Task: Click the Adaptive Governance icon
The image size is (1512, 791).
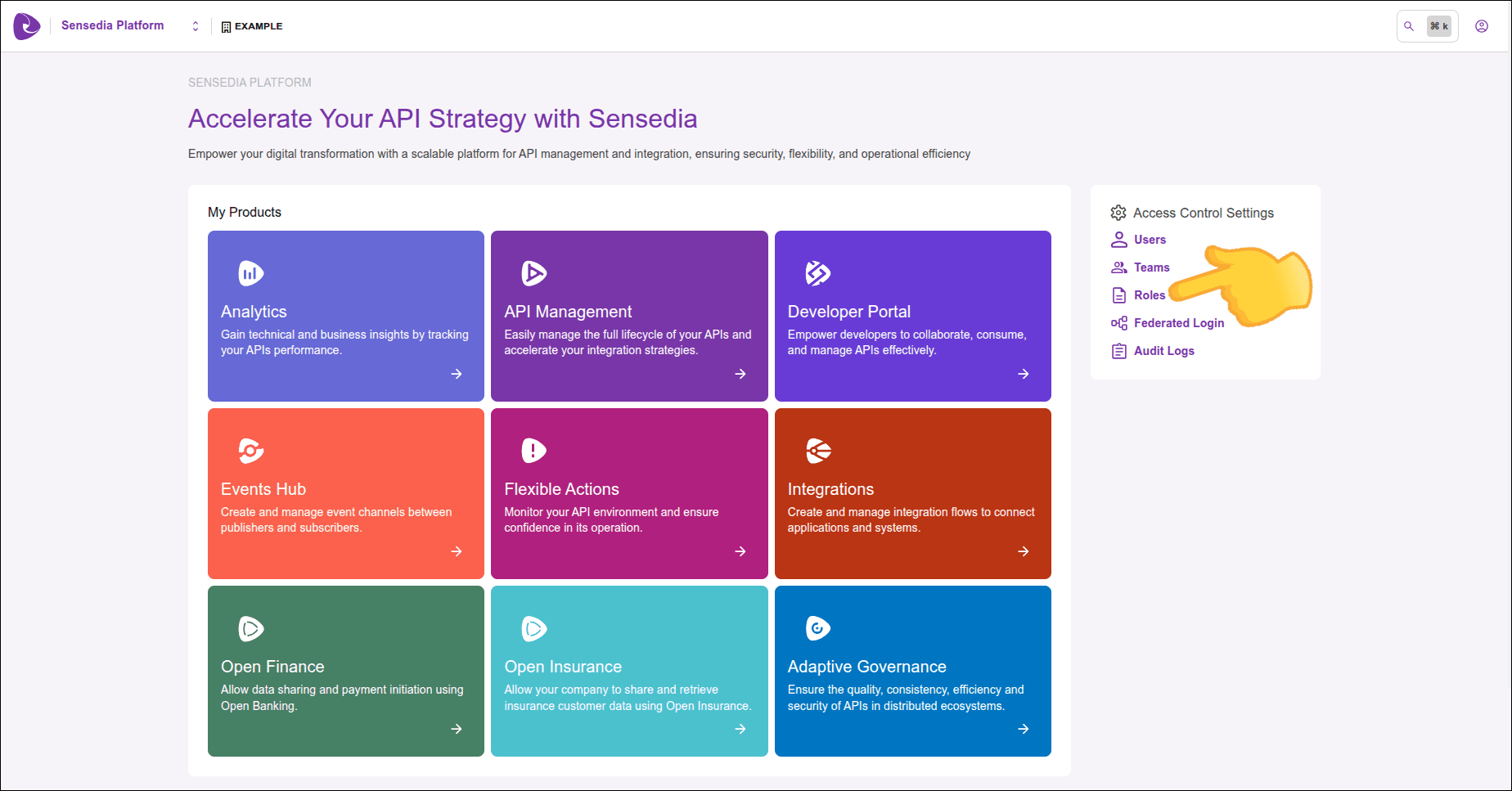Action: [x=817, y=628]
